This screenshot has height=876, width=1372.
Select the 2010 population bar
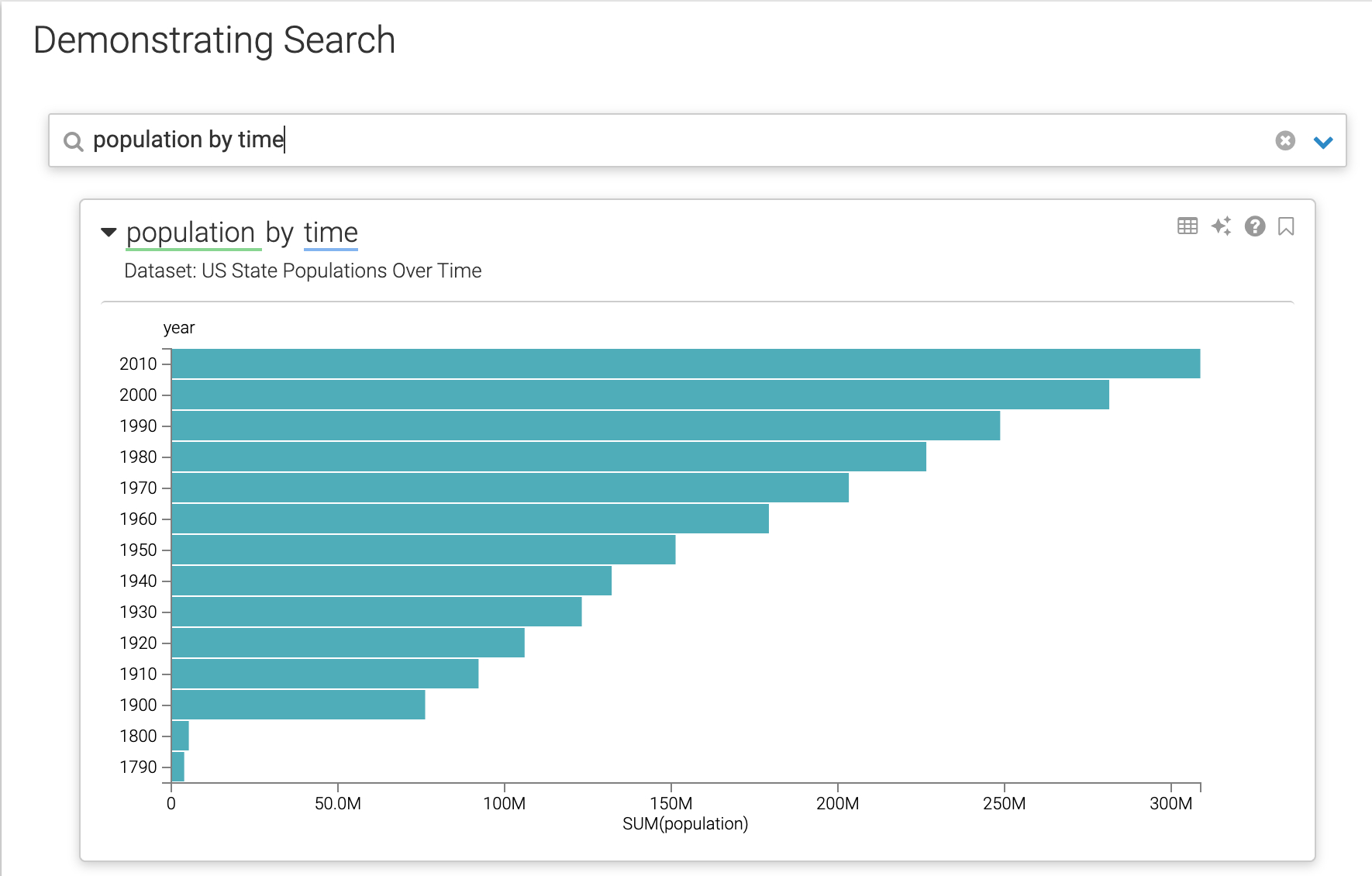point(685,364)
